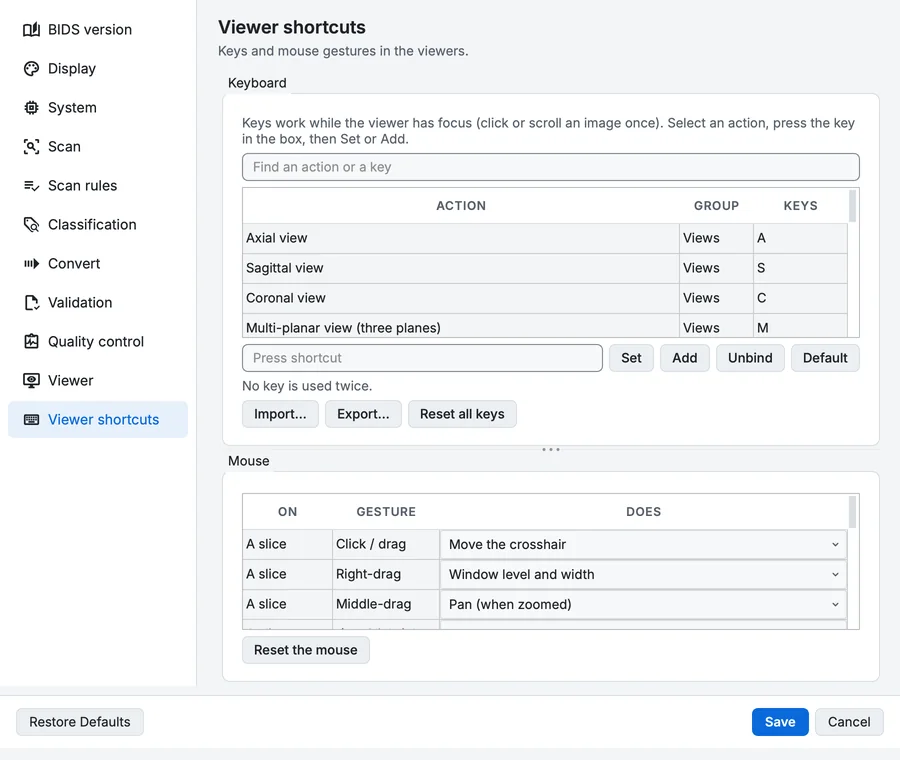900x760 pixels.
Task: Go to the Validation section
Action: [x=98, y=303]
